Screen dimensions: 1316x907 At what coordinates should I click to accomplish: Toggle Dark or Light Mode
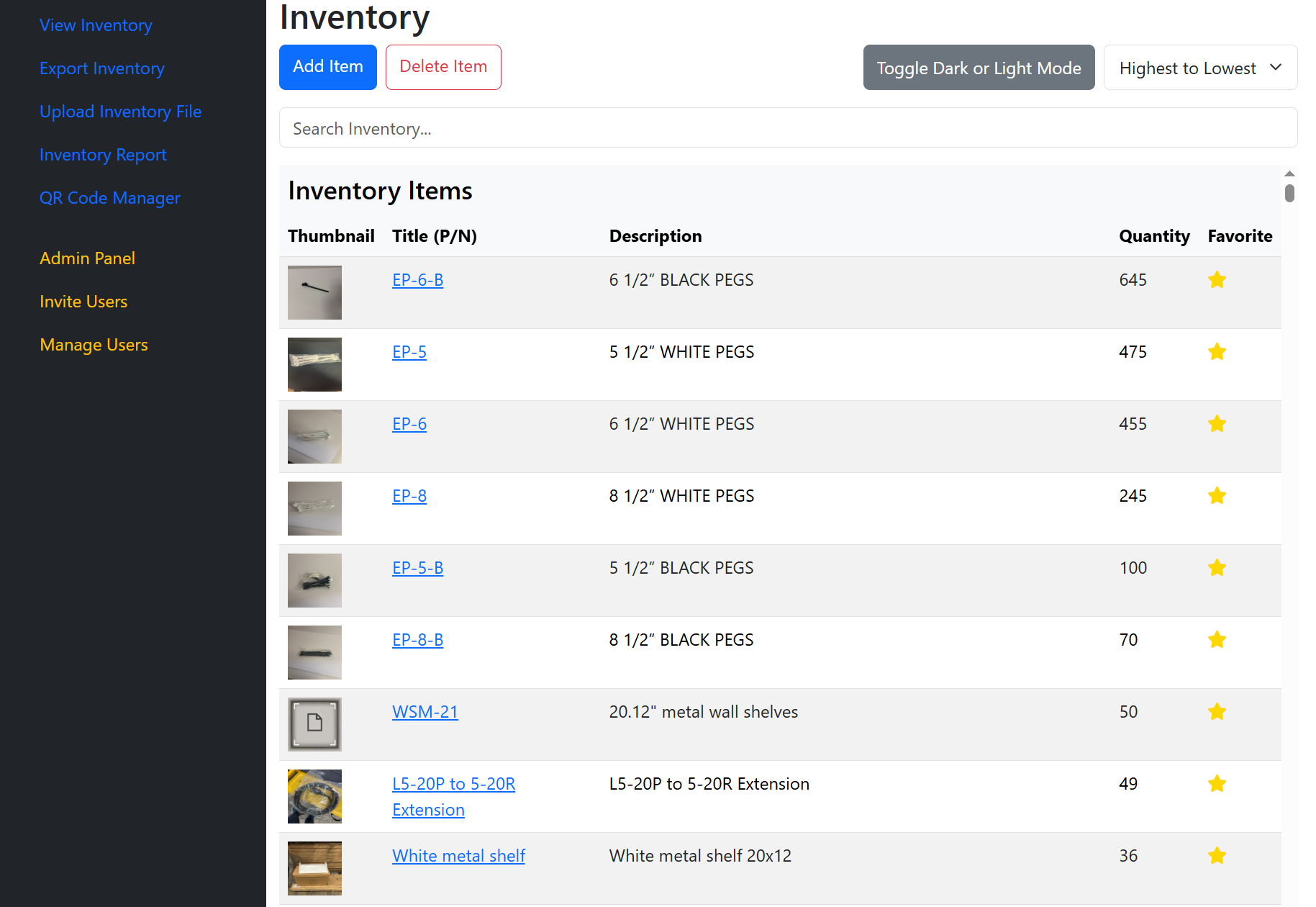coord(979,68)
